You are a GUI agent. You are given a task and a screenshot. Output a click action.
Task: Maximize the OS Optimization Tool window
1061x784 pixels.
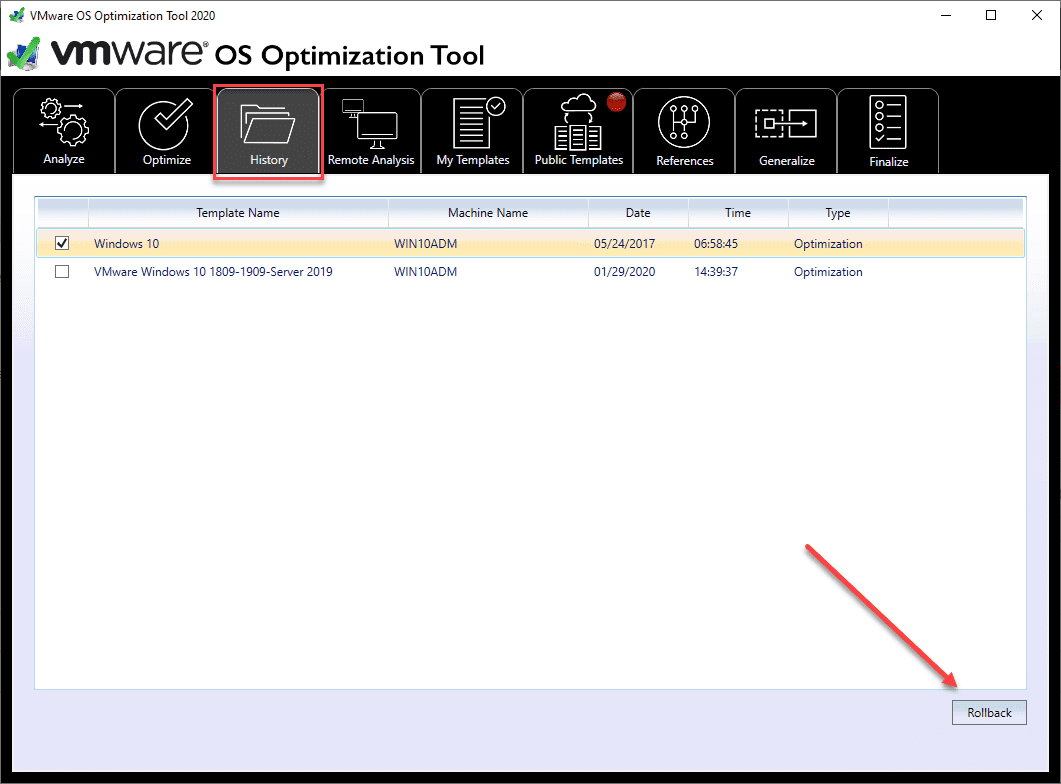tap(991, 15)
